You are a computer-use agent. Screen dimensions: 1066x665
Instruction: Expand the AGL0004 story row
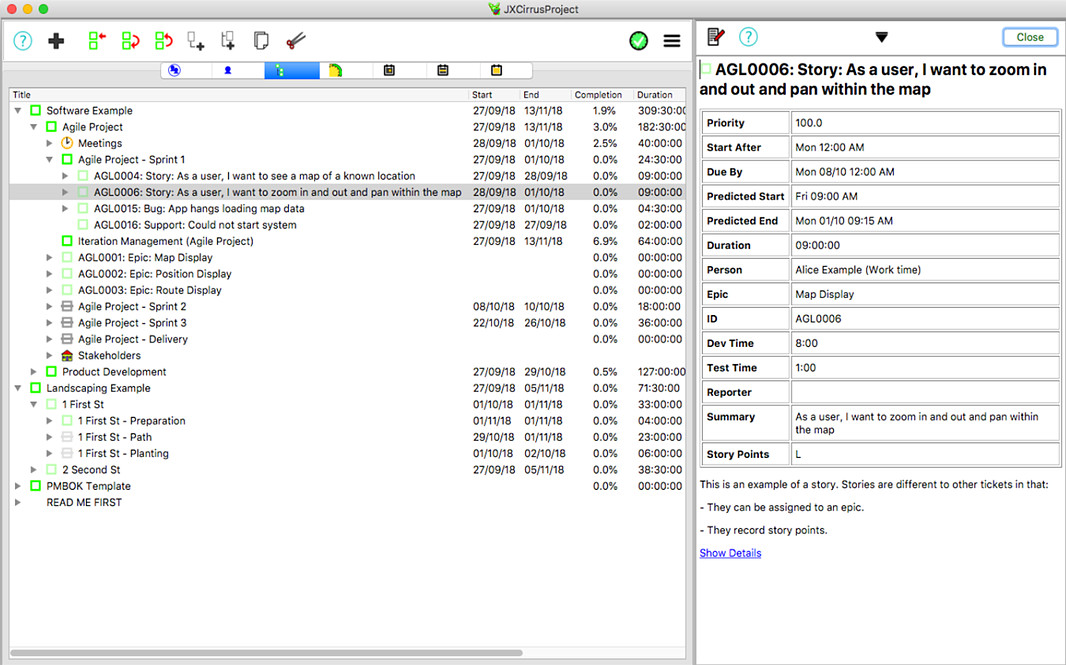(65, 175)
